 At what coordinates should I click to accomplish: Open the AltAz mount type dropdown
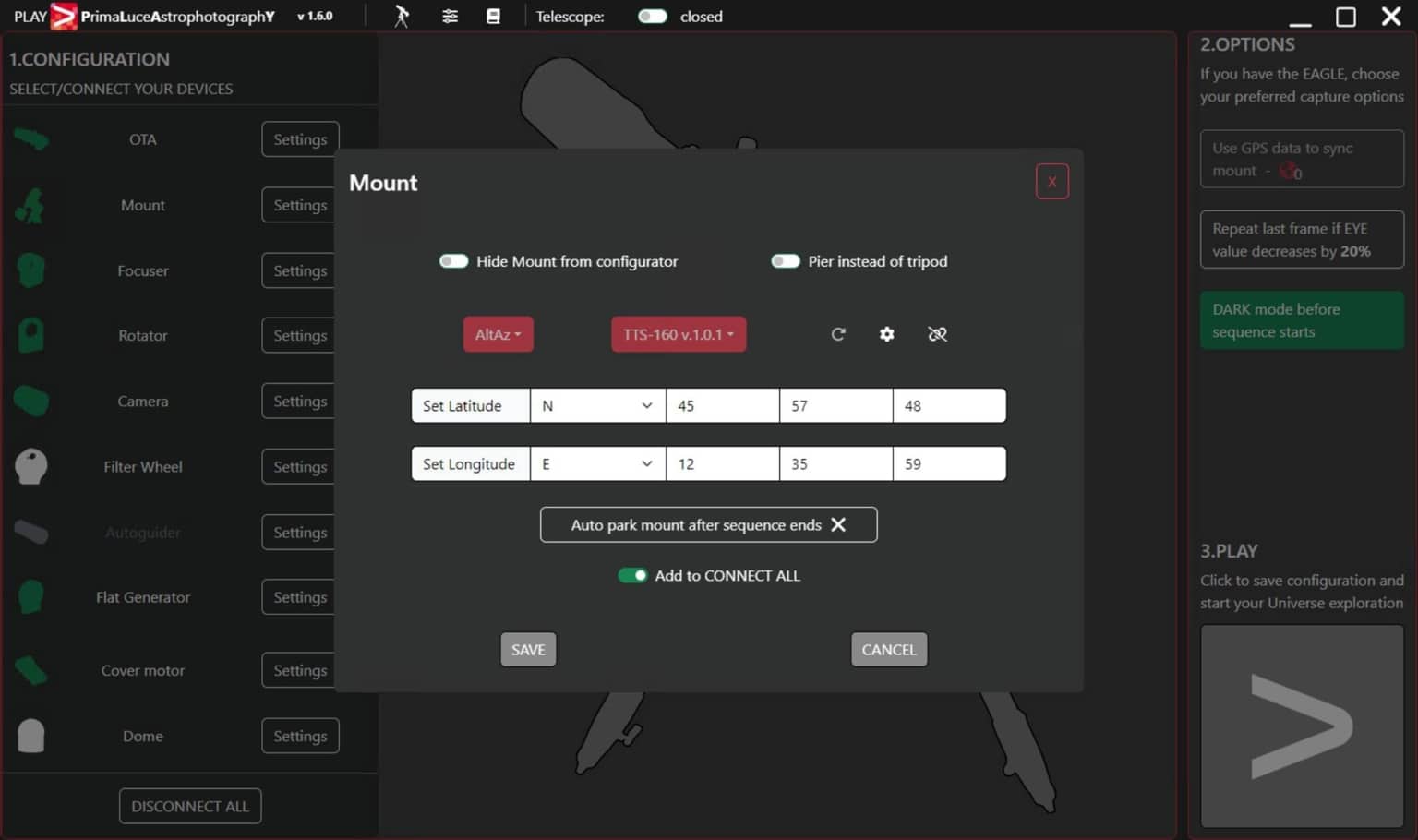coord(498,334)
